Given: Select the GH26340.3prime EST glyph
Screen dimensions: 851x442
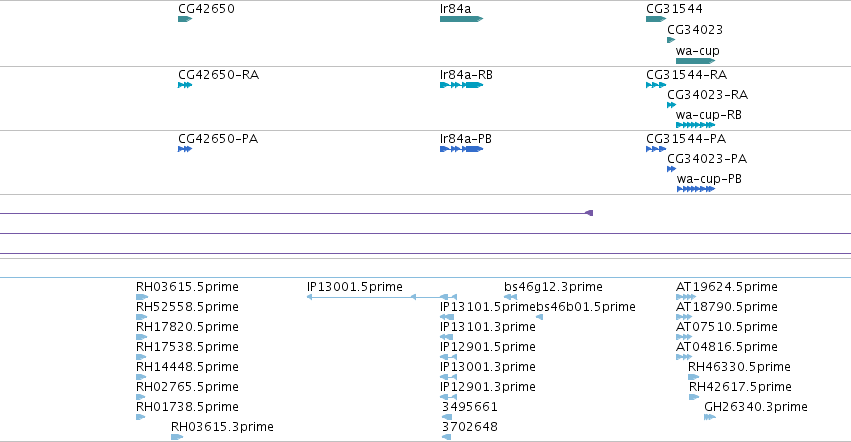Looking at the screenshot, I should [x=710, y=417].
